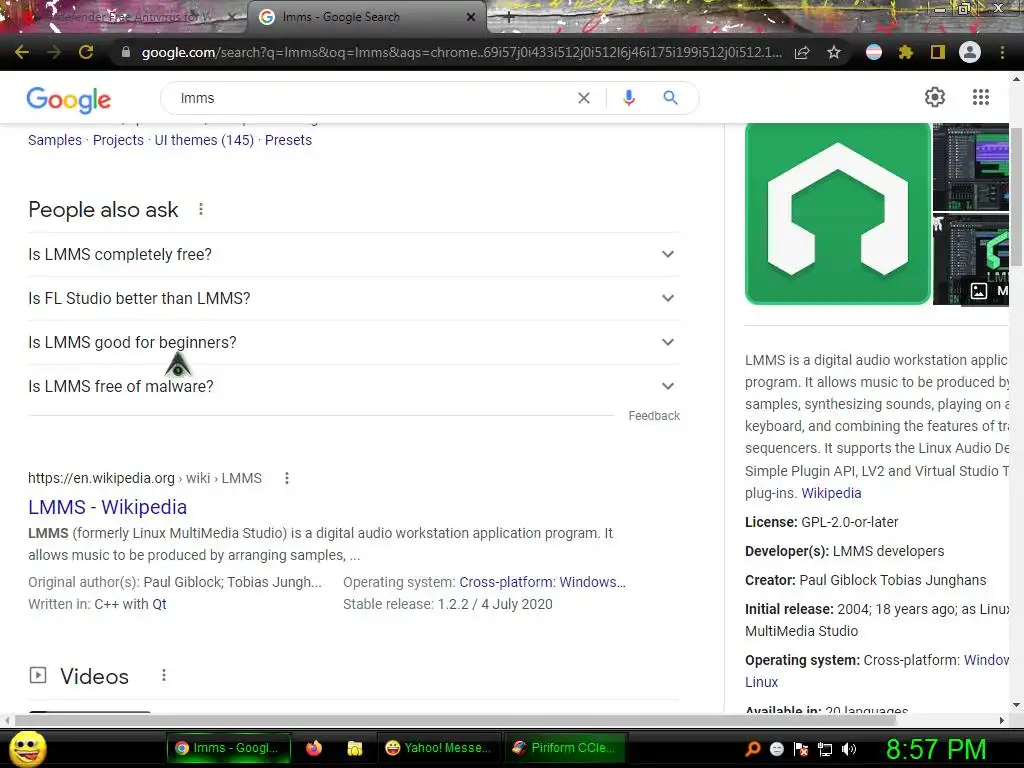Switch to Yahoo! Messenger taskbar item
The image size is (1024, 768).
(x=438, y=748)
